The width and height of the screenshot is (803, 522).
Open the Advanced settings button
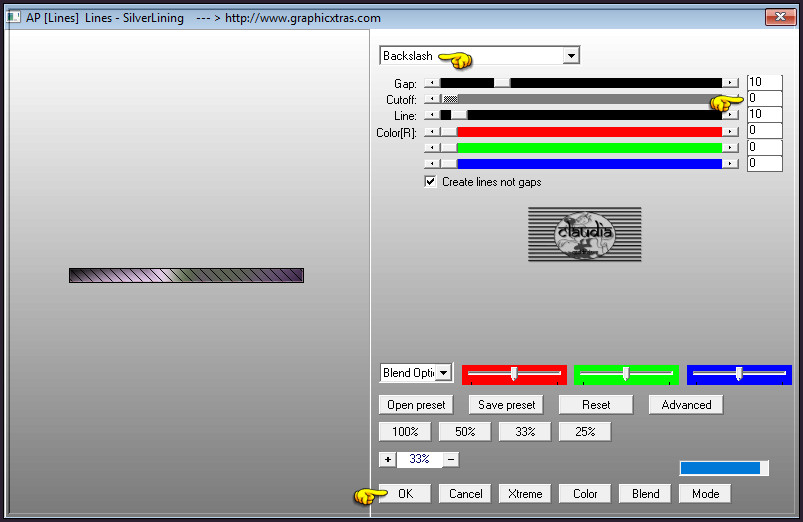point(686,405)
